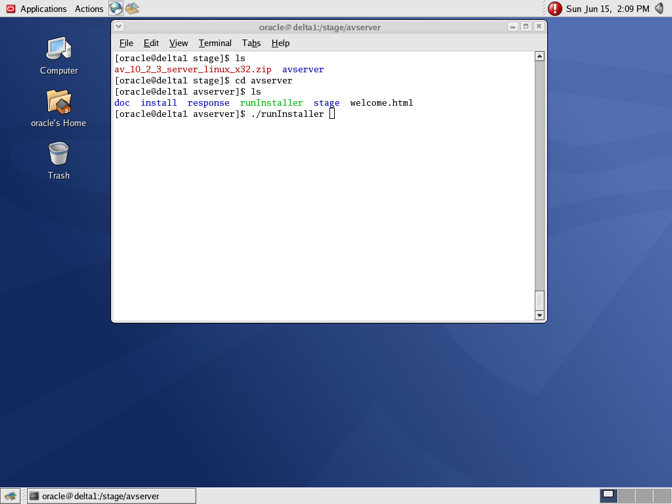Open the Applications menu
This screenshot has height=504, width=672.
[43, 9]
